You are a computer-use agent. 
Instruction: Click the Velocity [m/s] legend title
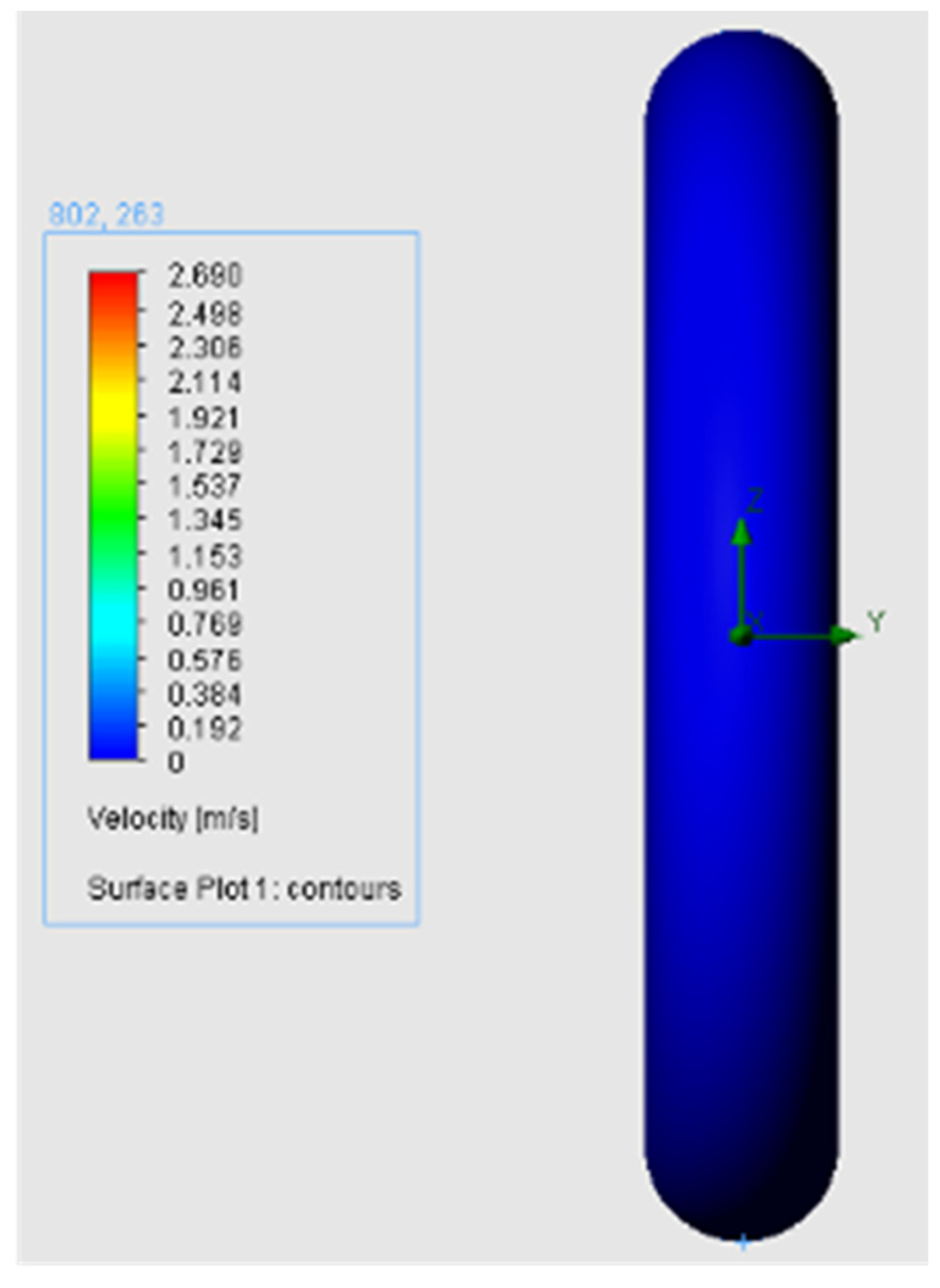coord(173,819)
